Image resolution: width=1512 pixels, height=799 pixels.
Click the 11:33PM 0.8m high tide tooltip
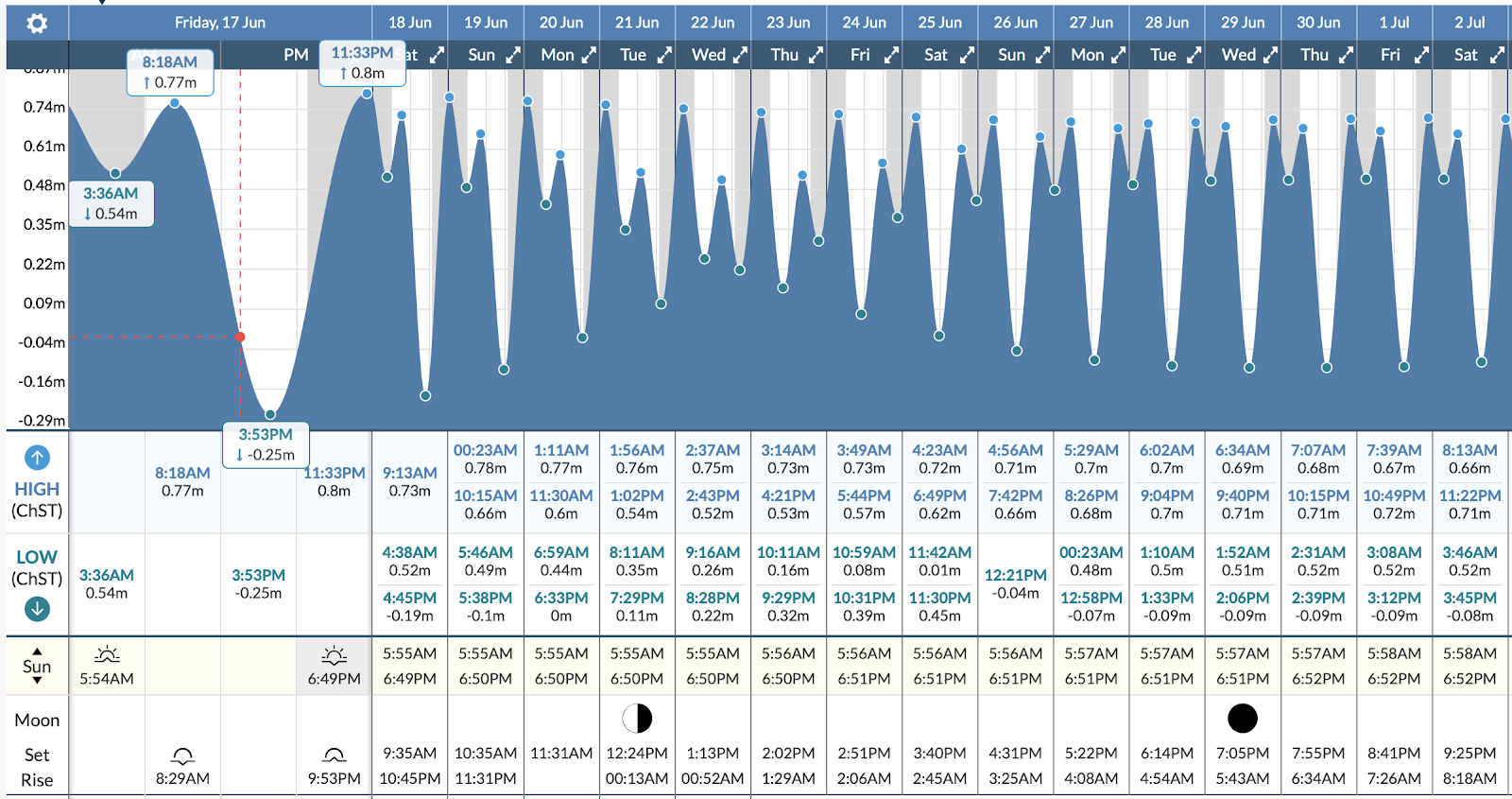coord(363,62)
